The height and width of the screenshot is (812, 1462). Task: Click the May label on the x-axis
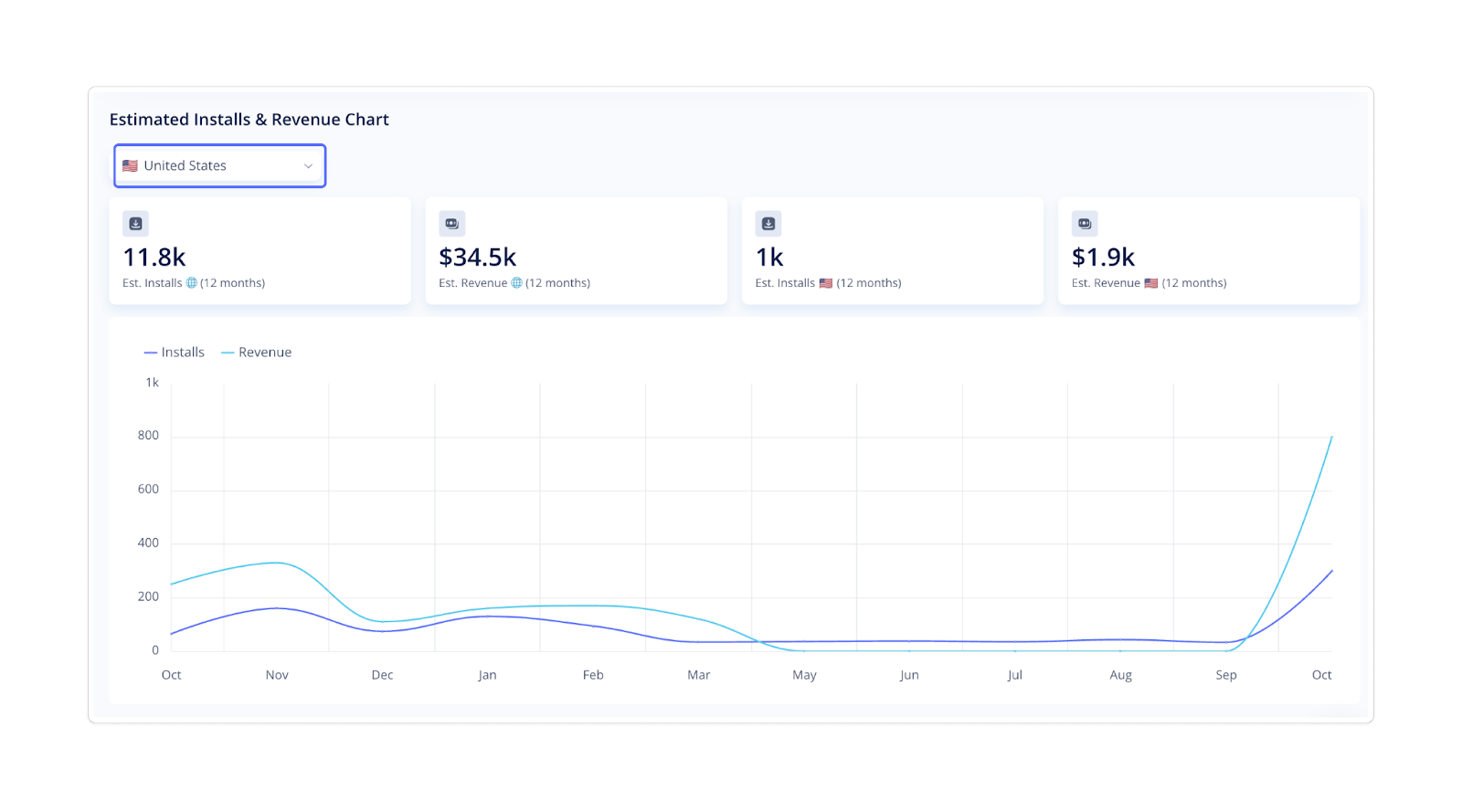(804, 675)
